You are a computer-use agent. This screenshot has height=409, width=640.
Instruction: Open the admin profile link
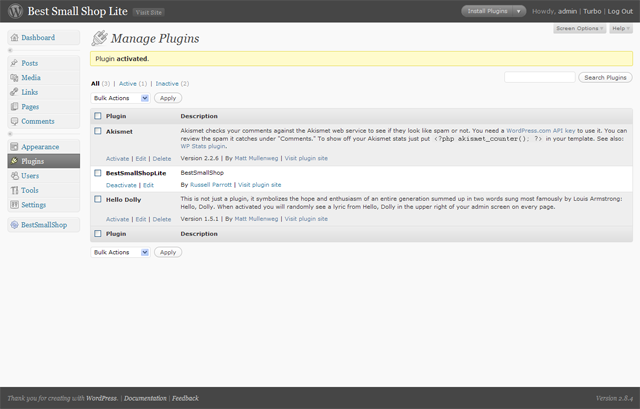567,11
